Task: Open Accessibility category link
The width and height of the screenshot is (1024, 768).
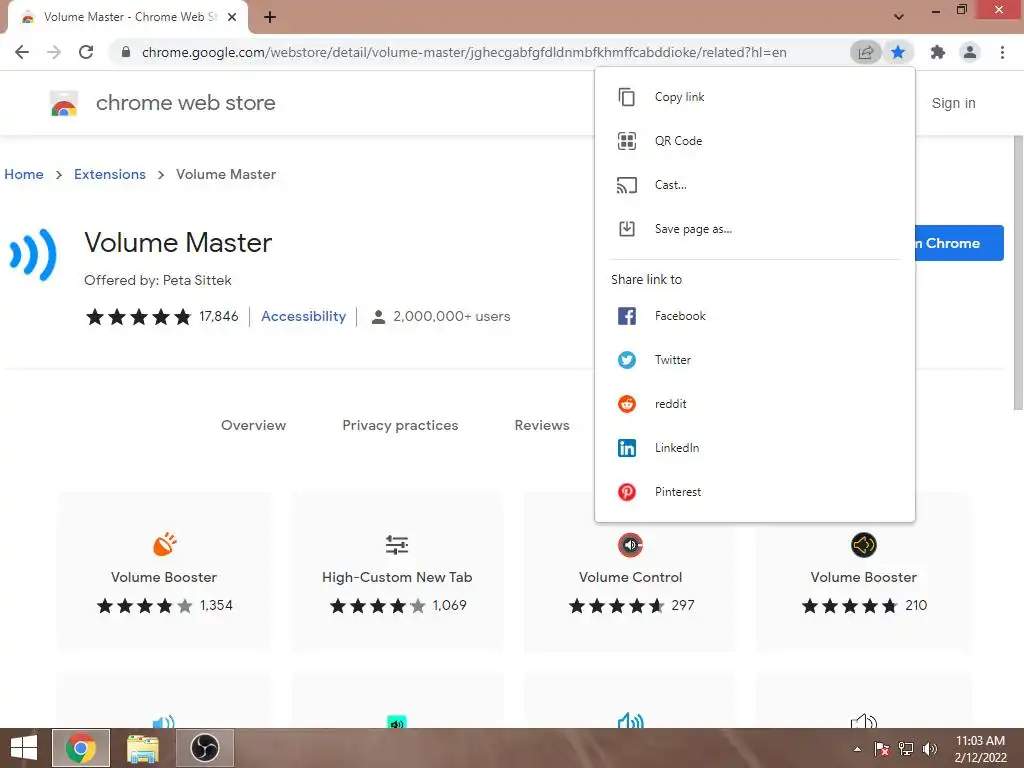Action: [x=304, y=316]
